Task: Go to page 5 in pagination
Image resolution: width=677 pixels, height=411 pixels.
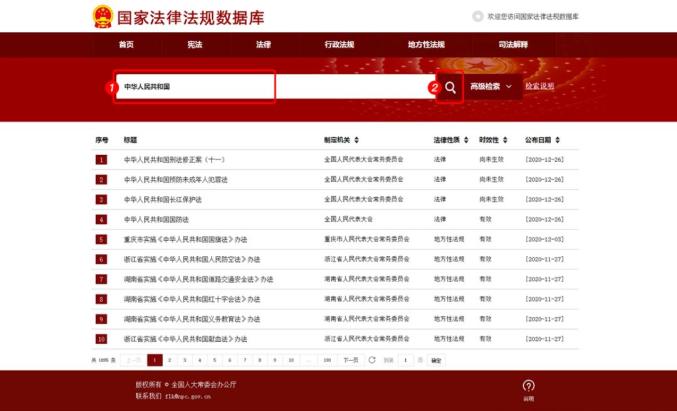Action: 215,359
